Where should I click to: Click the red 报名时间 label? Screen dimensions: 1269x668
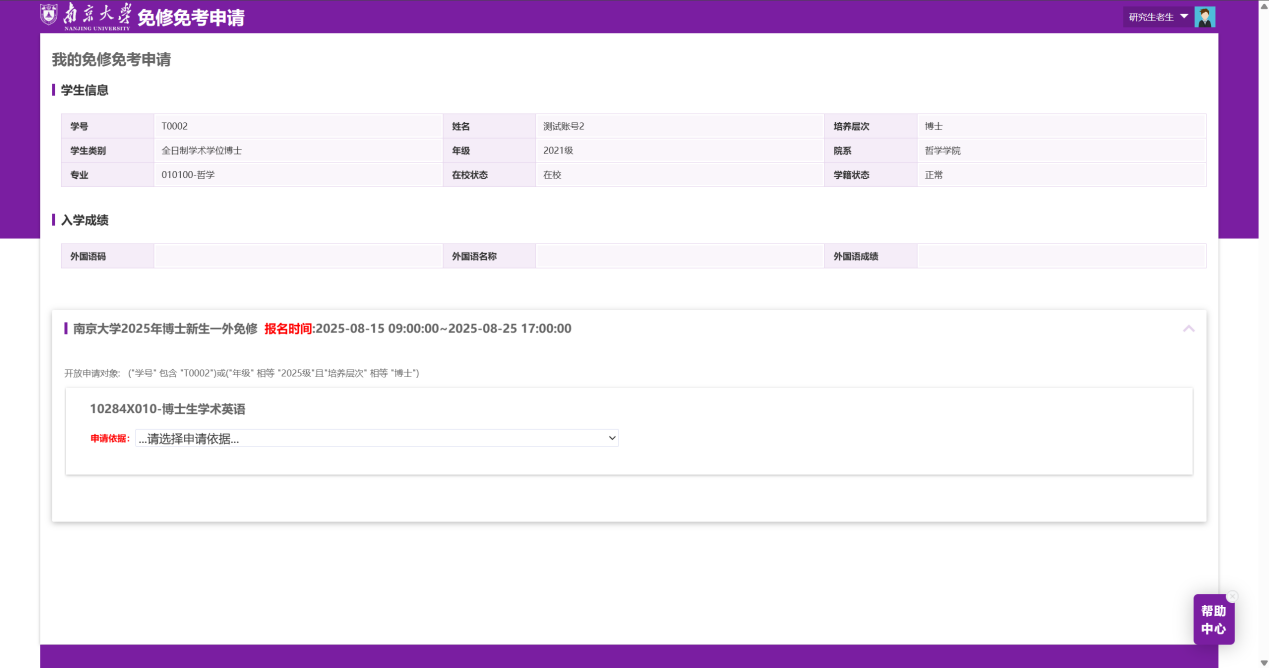(288, 329)
